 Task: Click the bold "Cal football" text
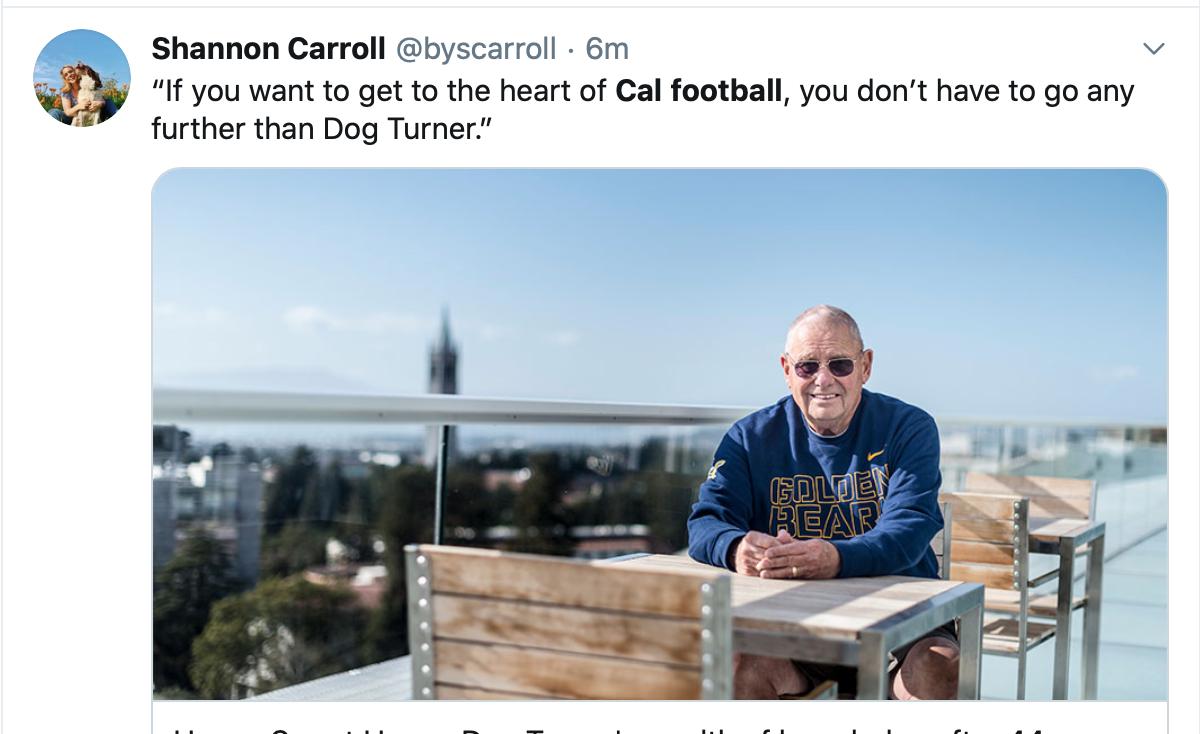coord(698,92)
